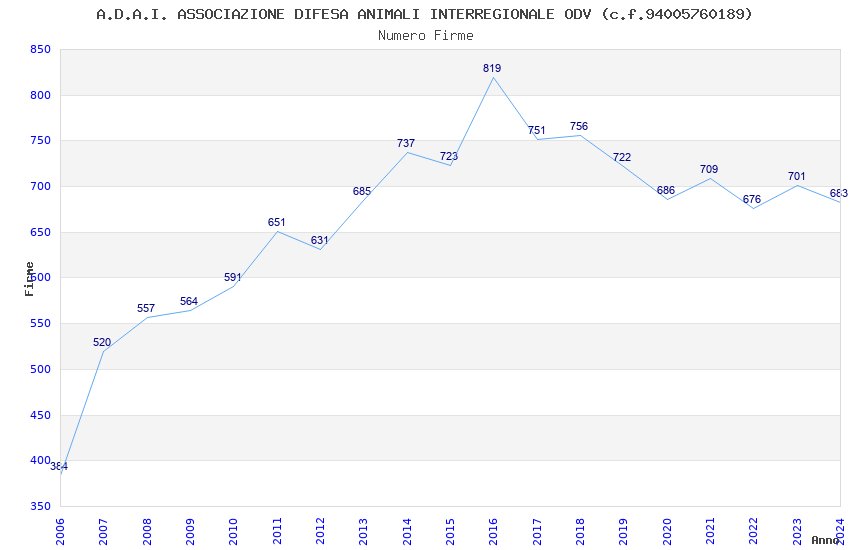Click the y-axis tick 800
This screenshot has height=550, width=850.
point(40,95)
